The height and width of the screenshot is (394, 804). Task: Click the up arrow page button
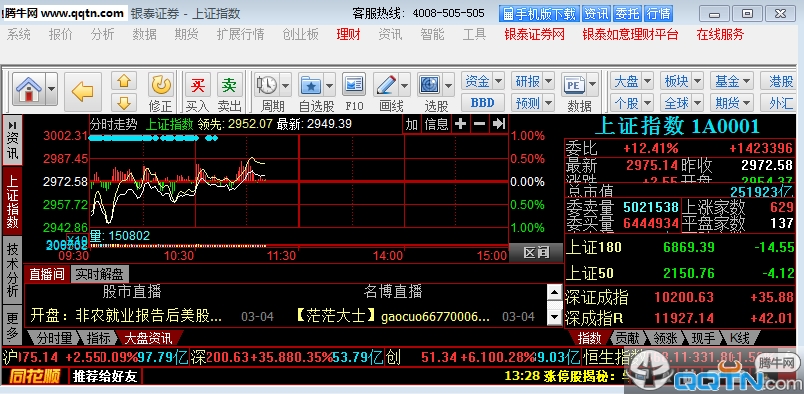(124, 81)
